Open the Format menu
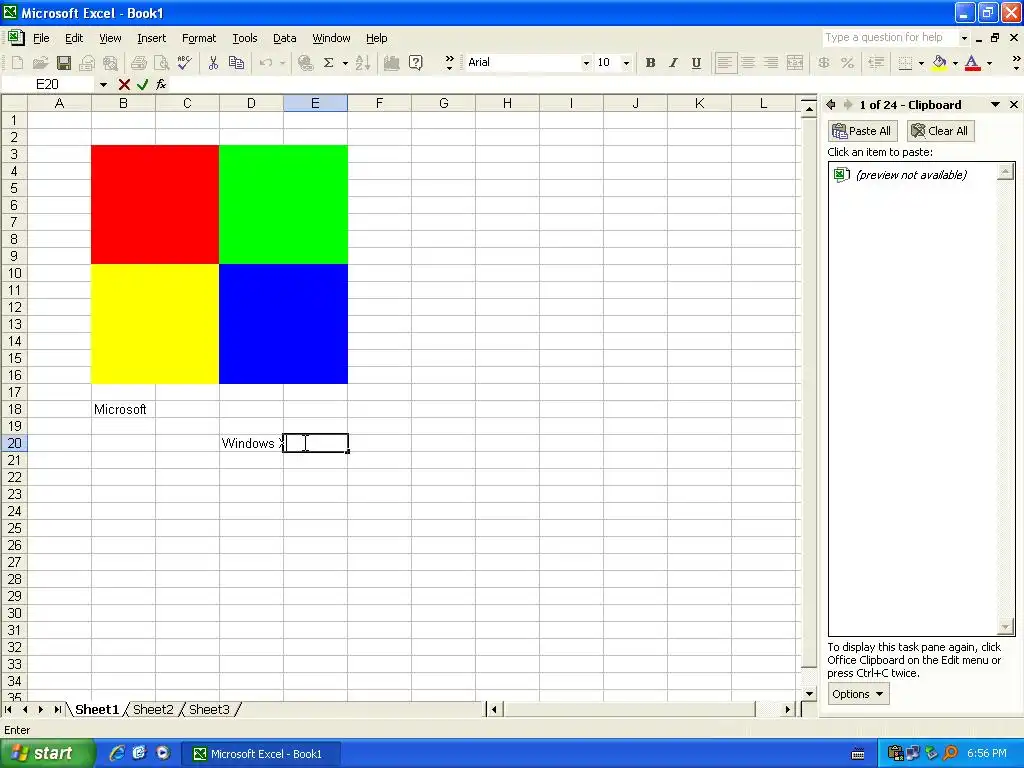The image size is (1024, 768). pyautogui.click(x=199, y=38)
